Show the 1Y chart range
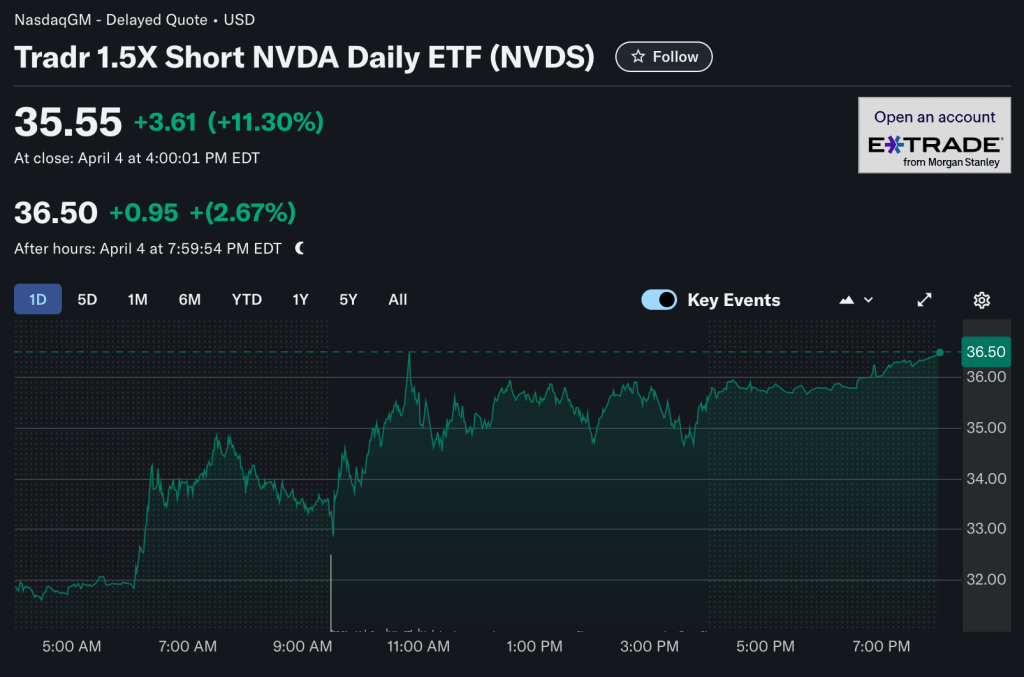 [x=300, y=299]
